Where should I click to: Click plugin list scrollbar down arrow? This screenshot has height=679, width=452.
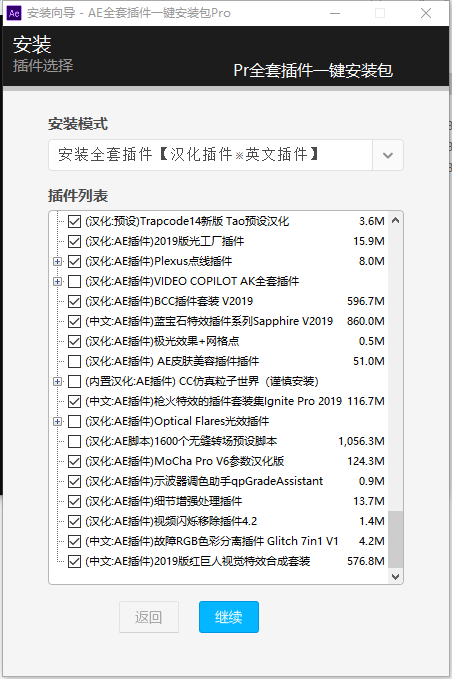(x=395, y=576)
